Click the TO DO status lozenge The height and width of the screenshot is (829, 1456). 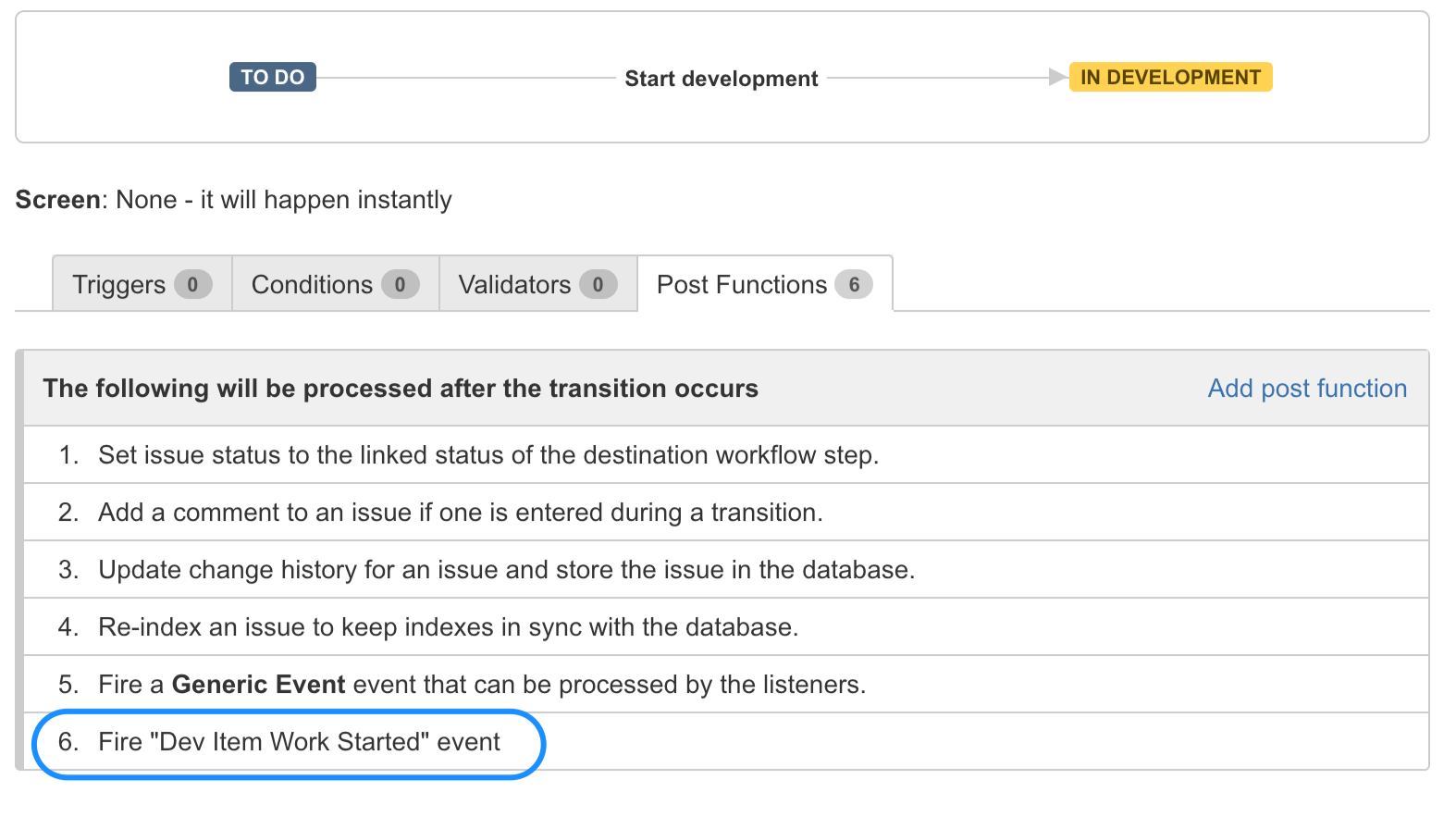[x=272, y=77]
